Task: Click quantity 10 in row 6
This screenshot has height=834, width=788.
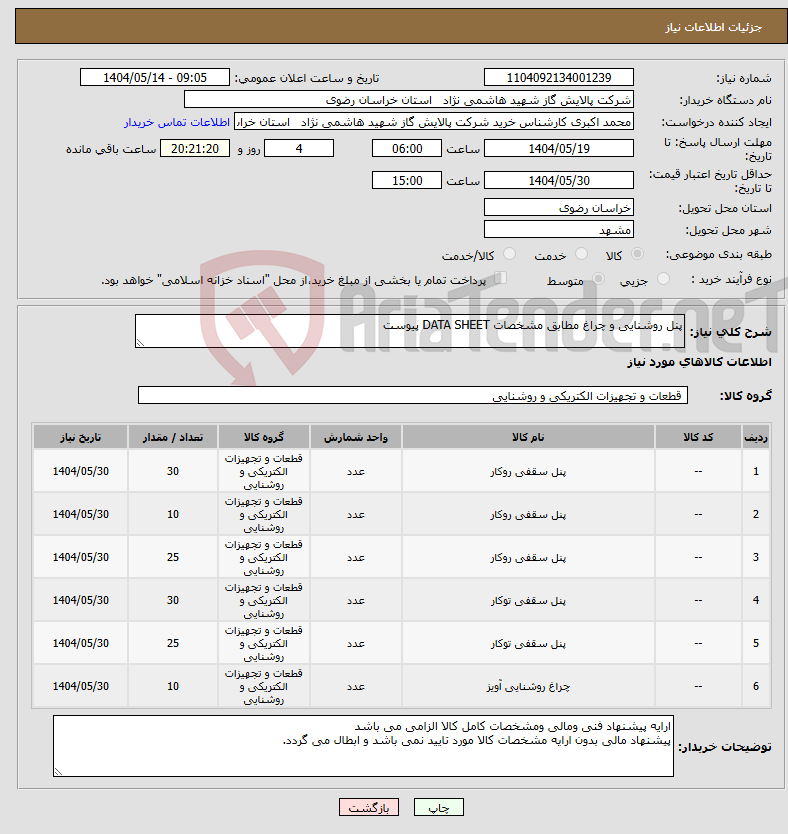Action: (173, 687)
